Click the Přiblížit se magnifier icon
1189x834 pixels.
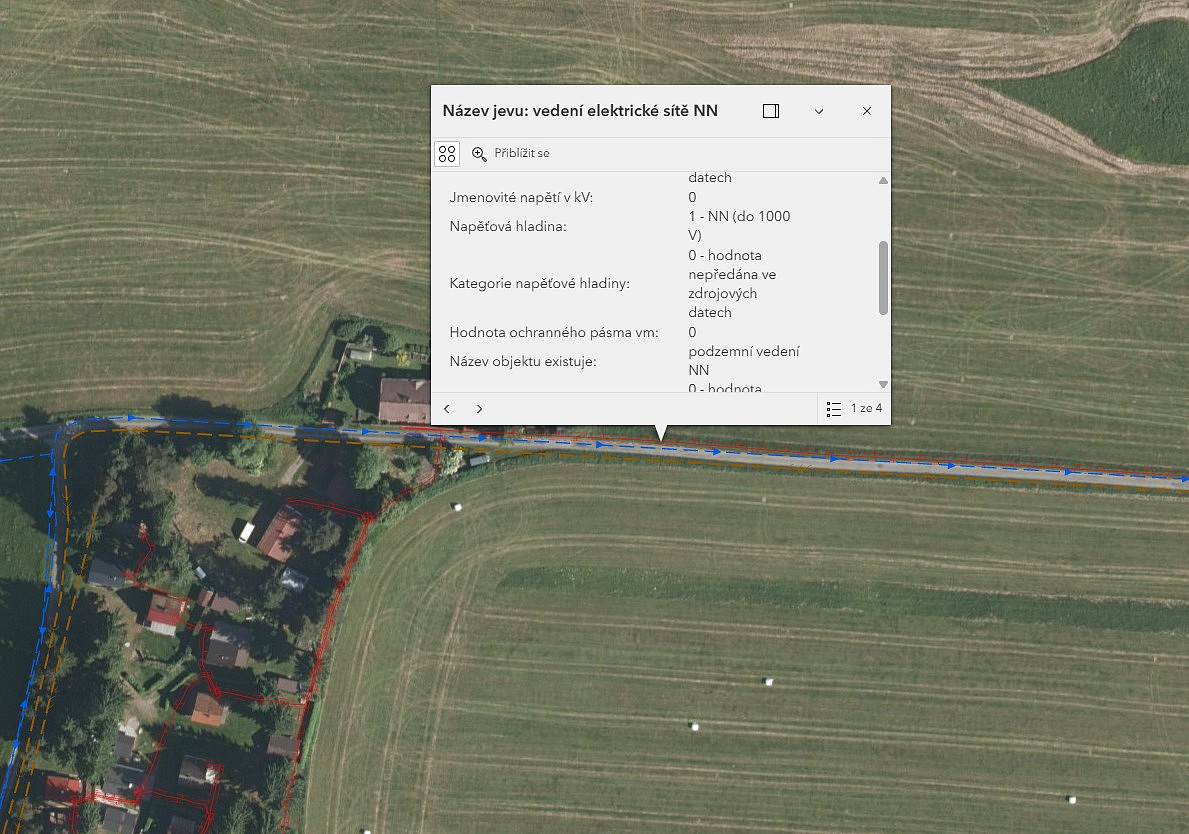478,154
